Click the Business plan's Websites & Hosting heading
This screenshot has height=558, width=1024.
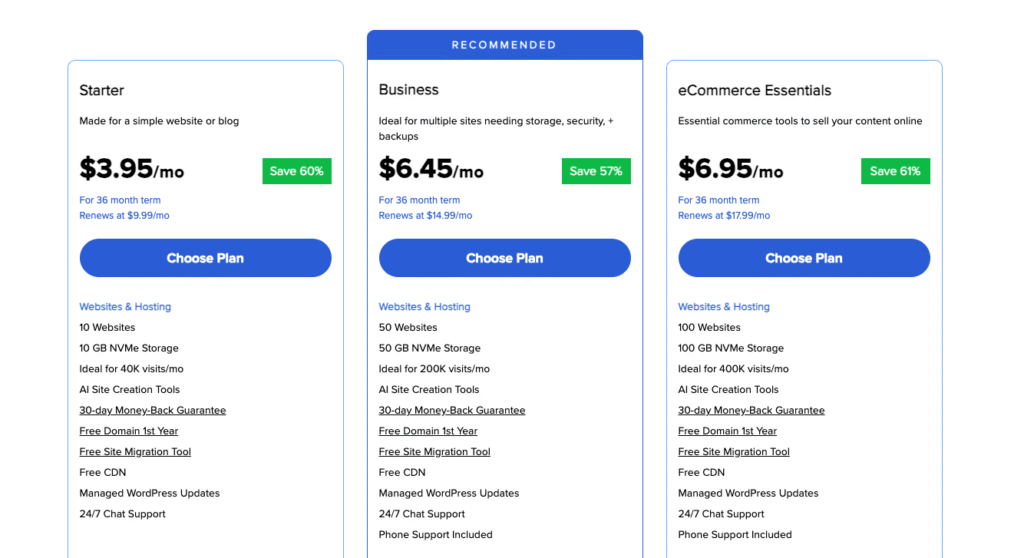tap(424, 307)
